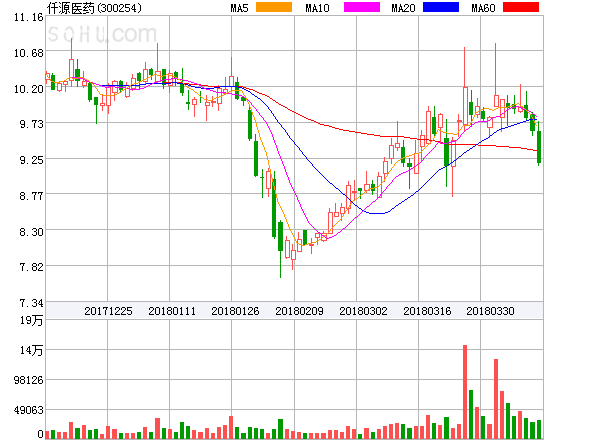Viewport: 600px width, 440px height.
Task: Click the 10.68 price axis label
Action: (29, 53)
